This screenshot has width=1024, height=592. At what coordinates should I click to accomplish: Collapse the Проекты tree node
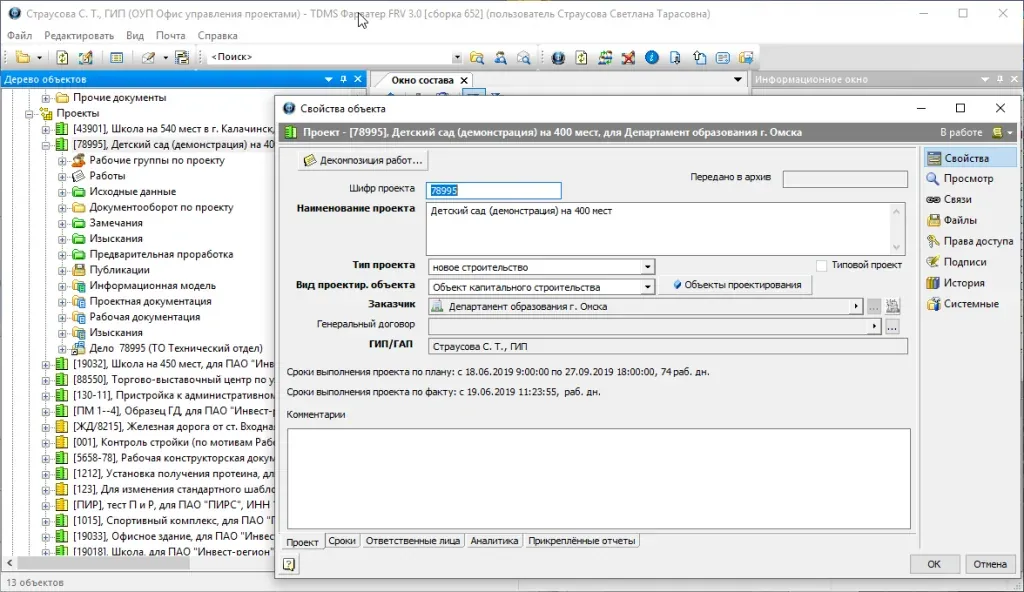click(x=29, y=114)
